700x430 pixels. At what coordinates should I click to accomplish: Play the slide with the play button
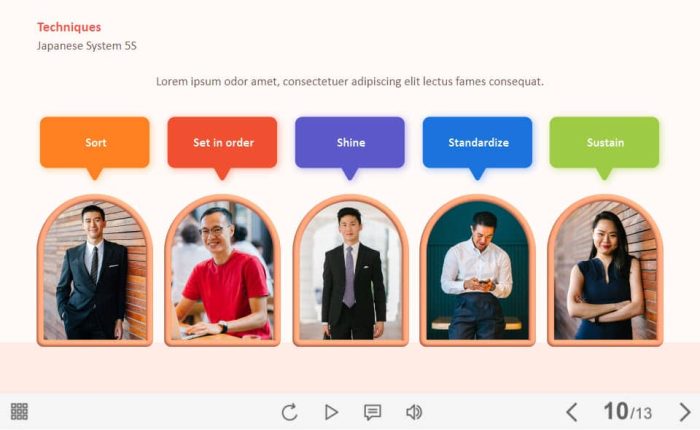click(331, 412)
